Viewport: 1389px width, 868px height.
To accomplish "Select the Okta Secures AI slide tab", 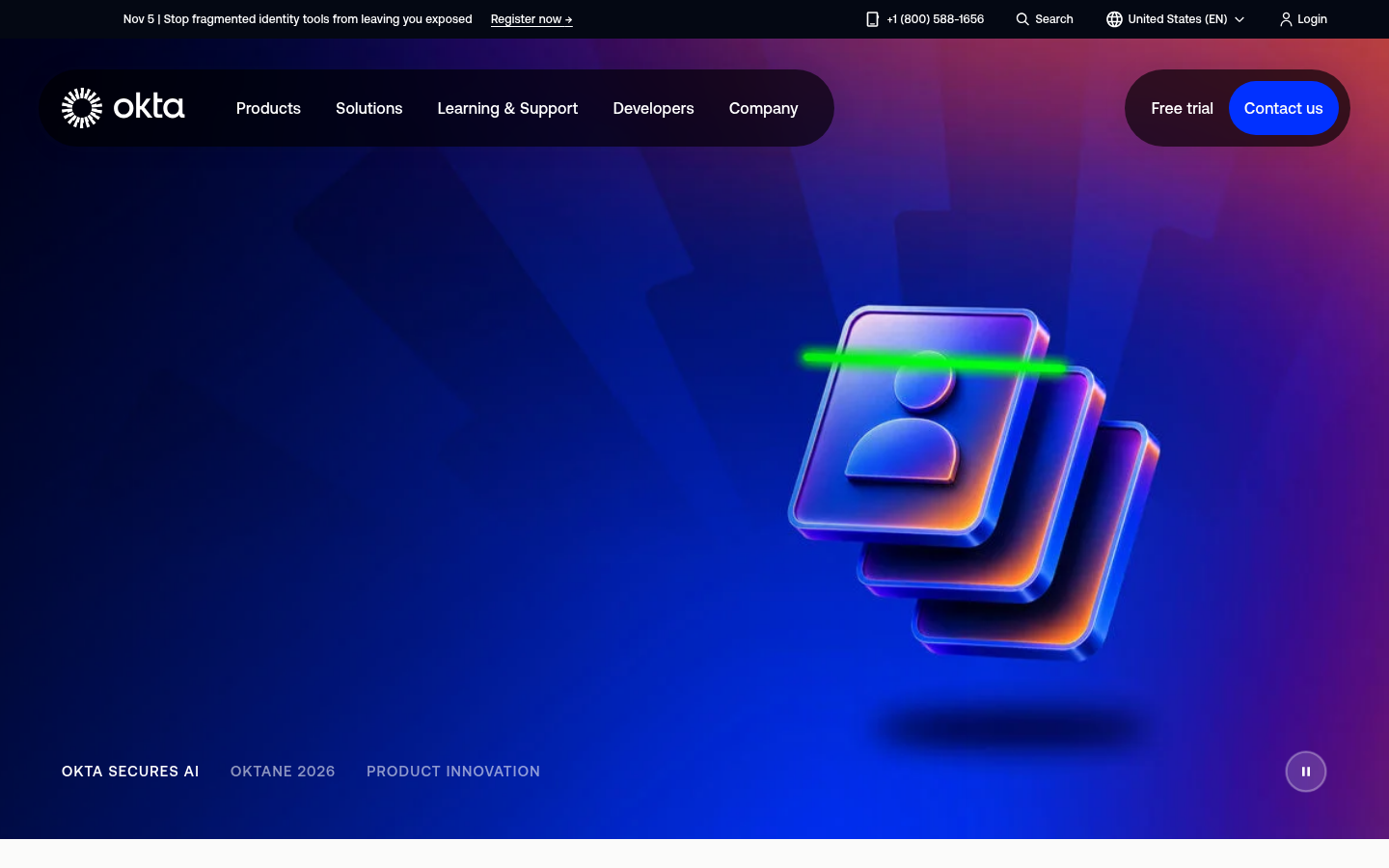I will (x=130, y=772).
